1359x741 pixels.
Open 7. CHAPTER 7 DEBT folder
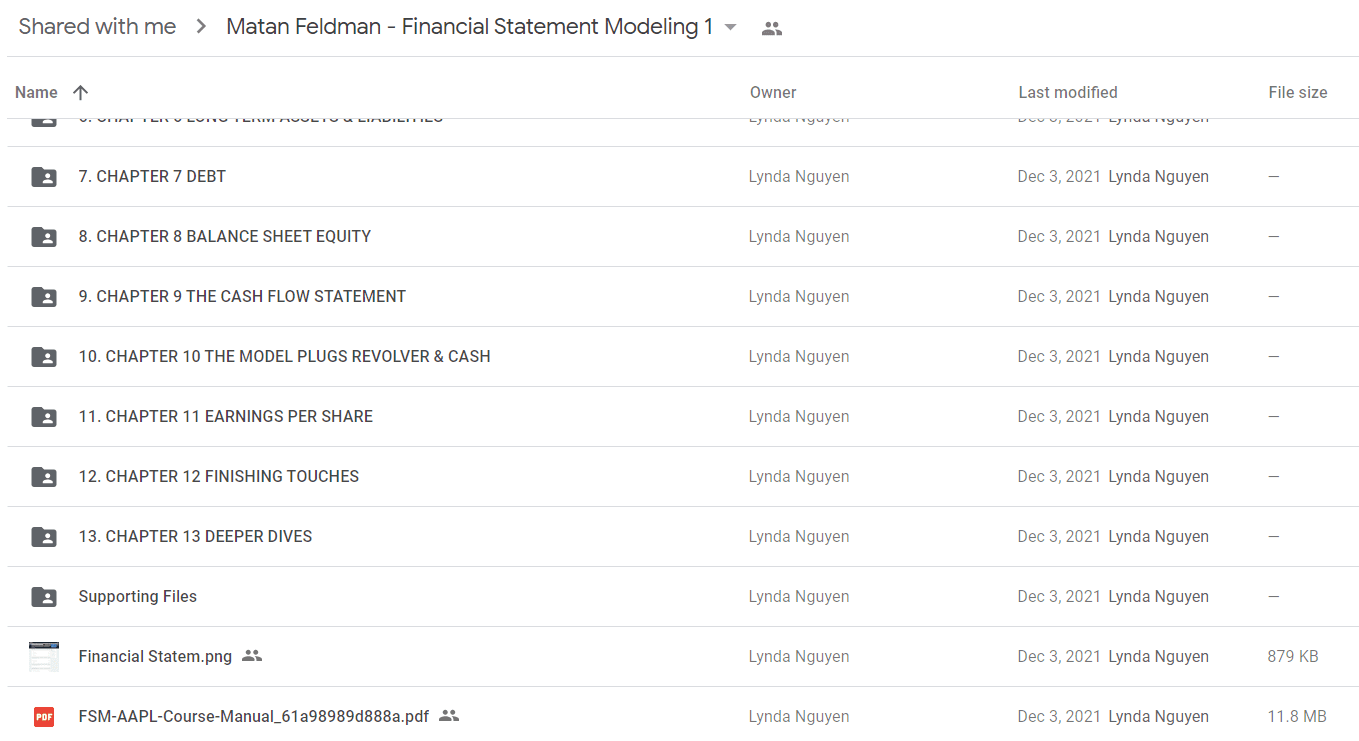152,177
